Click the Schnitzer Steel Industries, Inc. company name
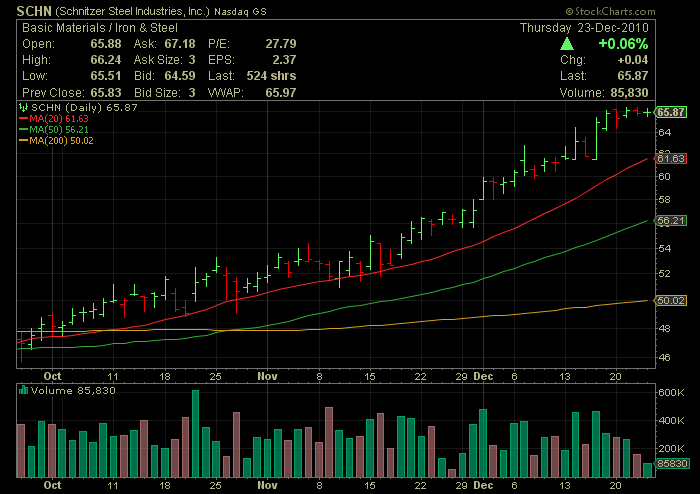This screenshot has height=494, width=700. (132, 11)
